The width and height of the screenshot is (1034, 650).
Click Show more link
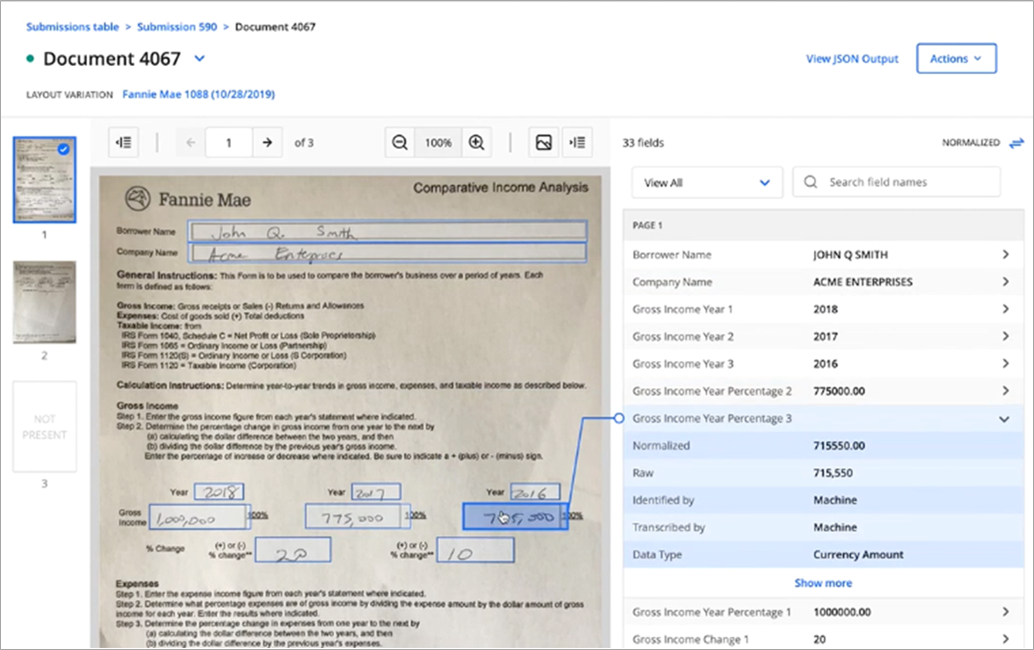823,583
